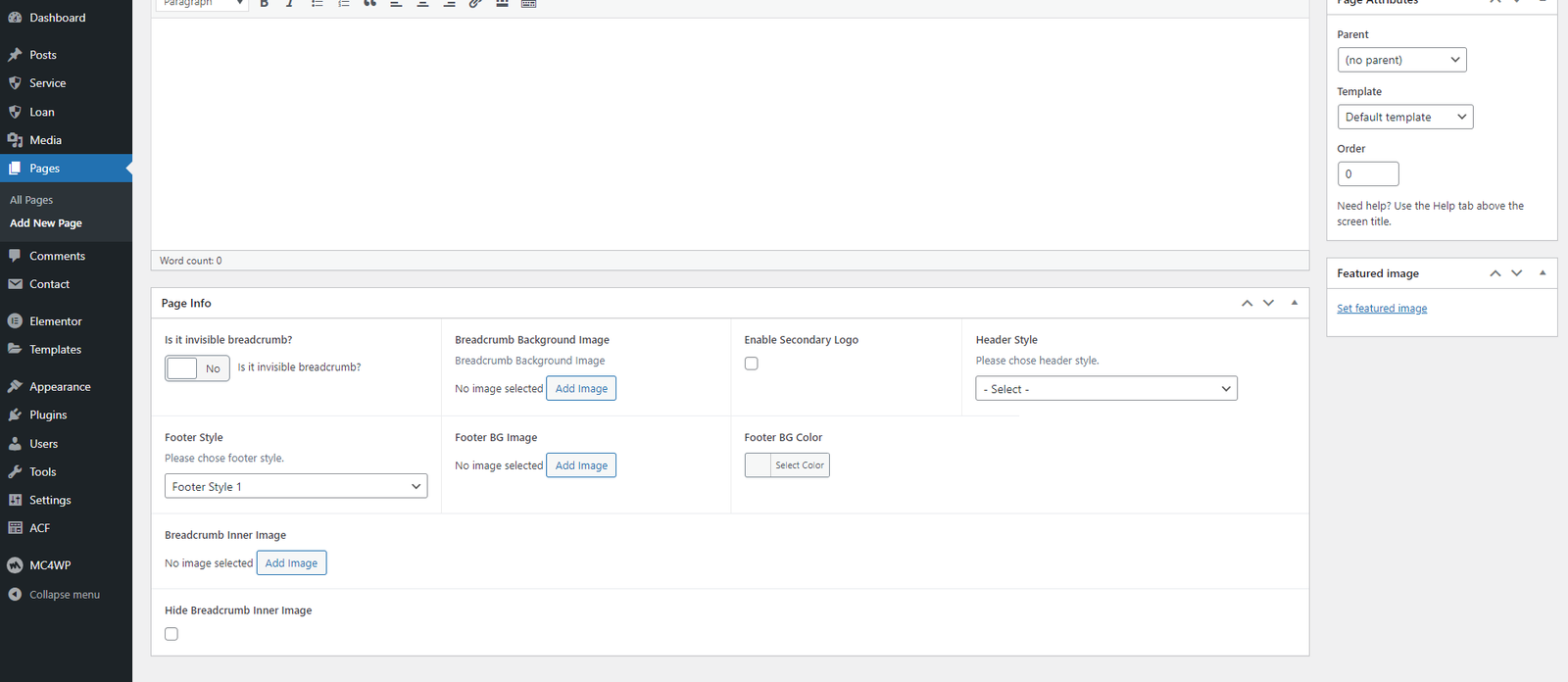This screenshot has height=682, width=1568.
Task: Add image for Breadcrumb Background Image
Action: click(x=581, y=389)
